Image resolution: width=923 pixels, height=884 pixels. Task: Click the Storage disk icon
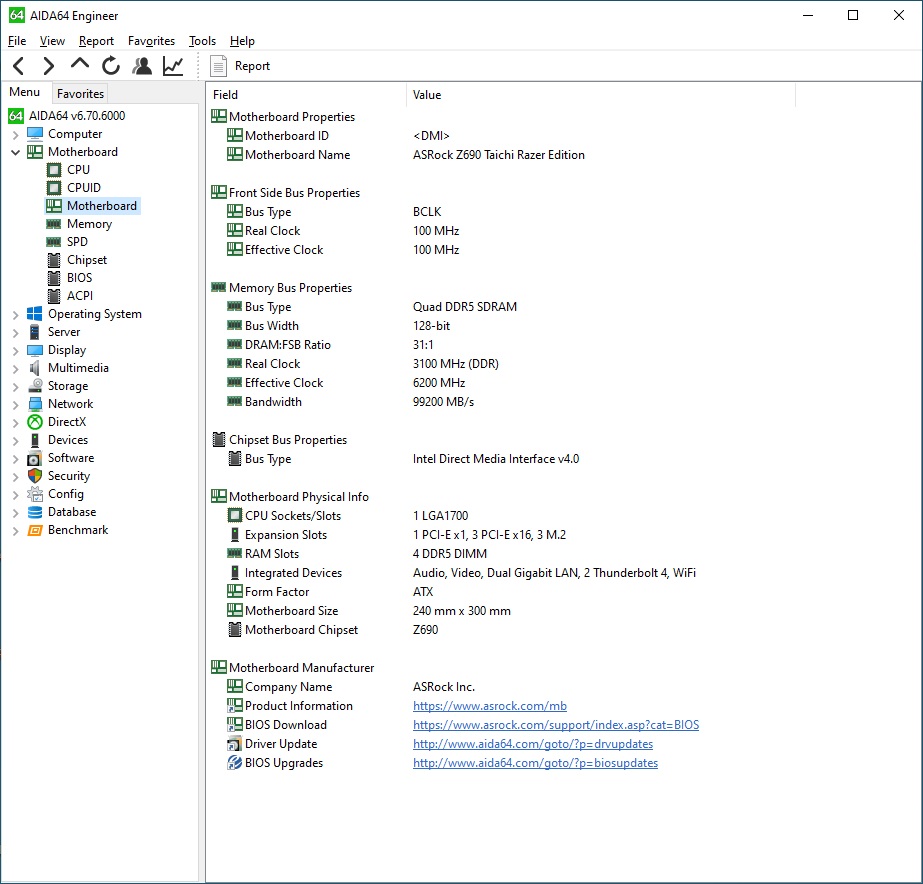pyautogui.click(x=35, y=386)
